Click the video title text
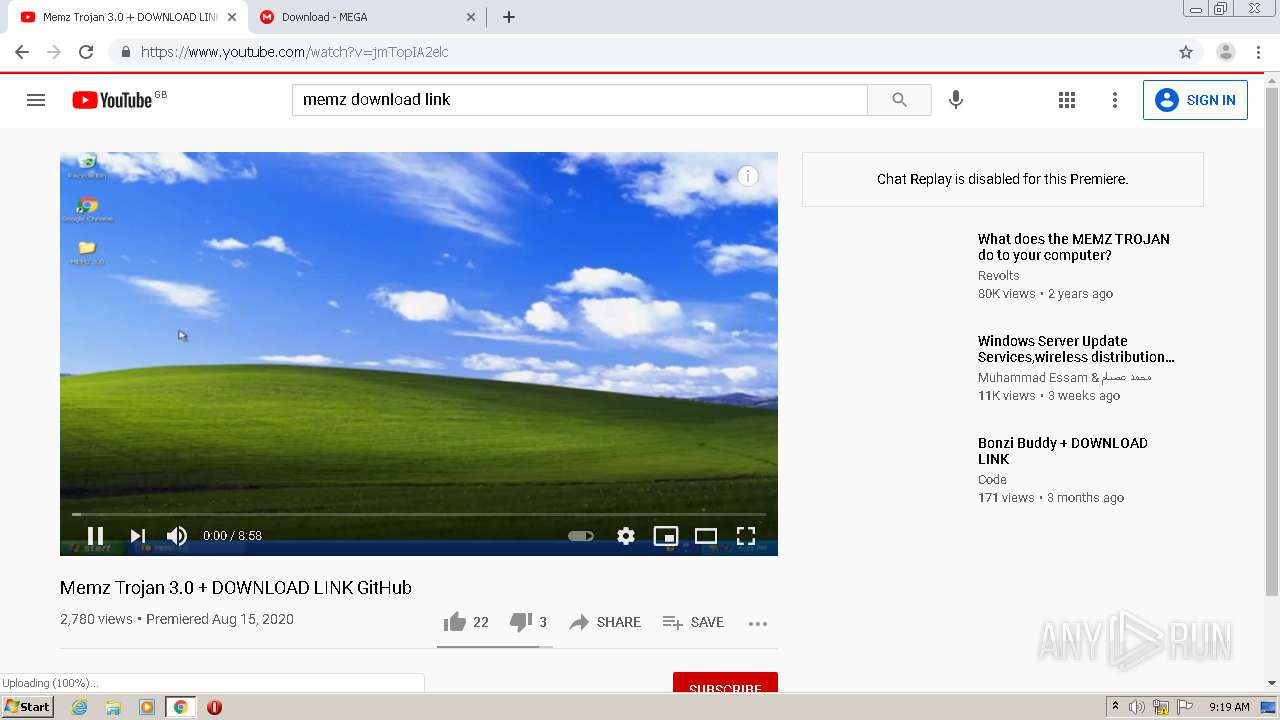 236,588
